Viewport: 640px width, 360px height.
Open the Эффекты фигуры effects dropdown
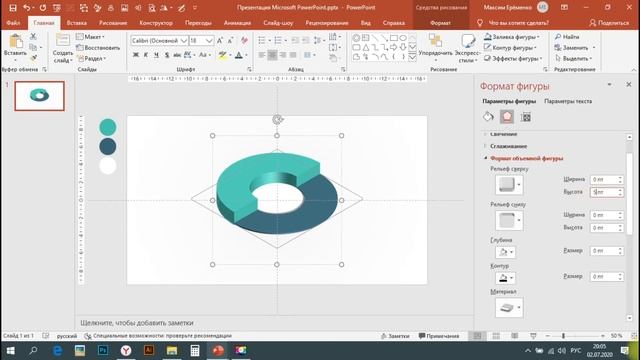(x=513, y=58)
